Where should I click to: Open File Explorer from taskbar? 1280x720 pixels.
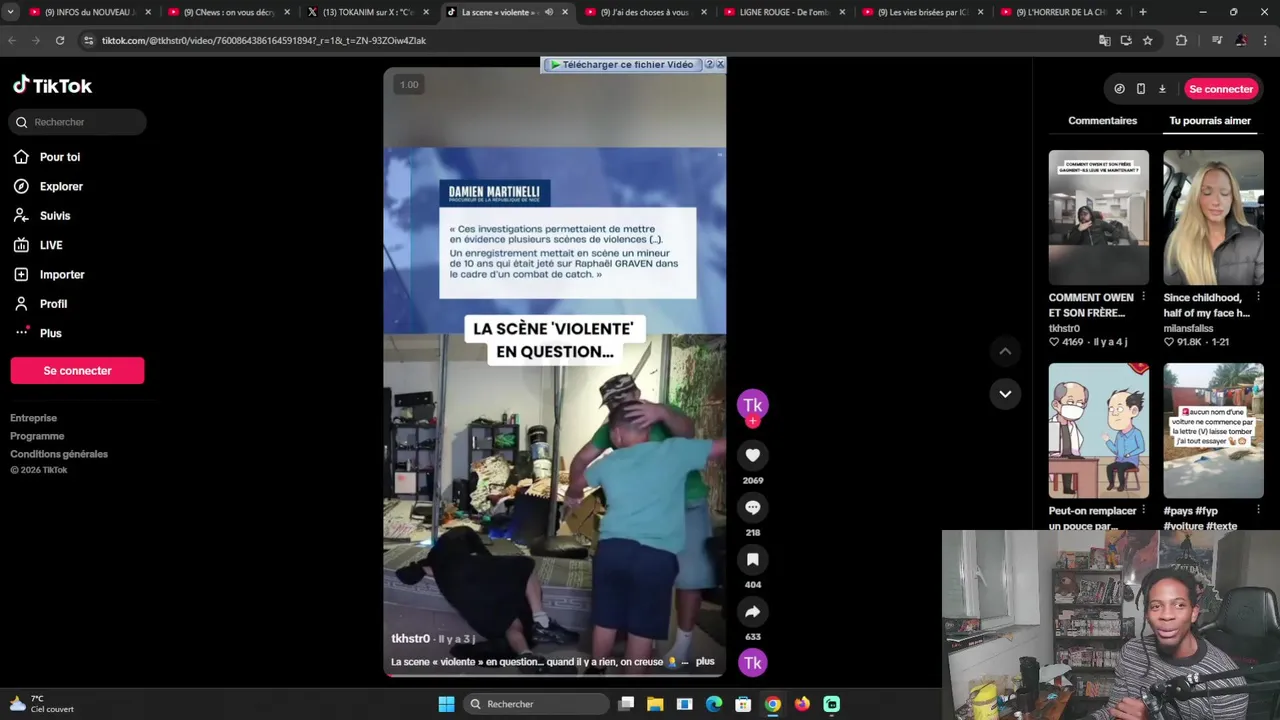(x=655, y=704)
